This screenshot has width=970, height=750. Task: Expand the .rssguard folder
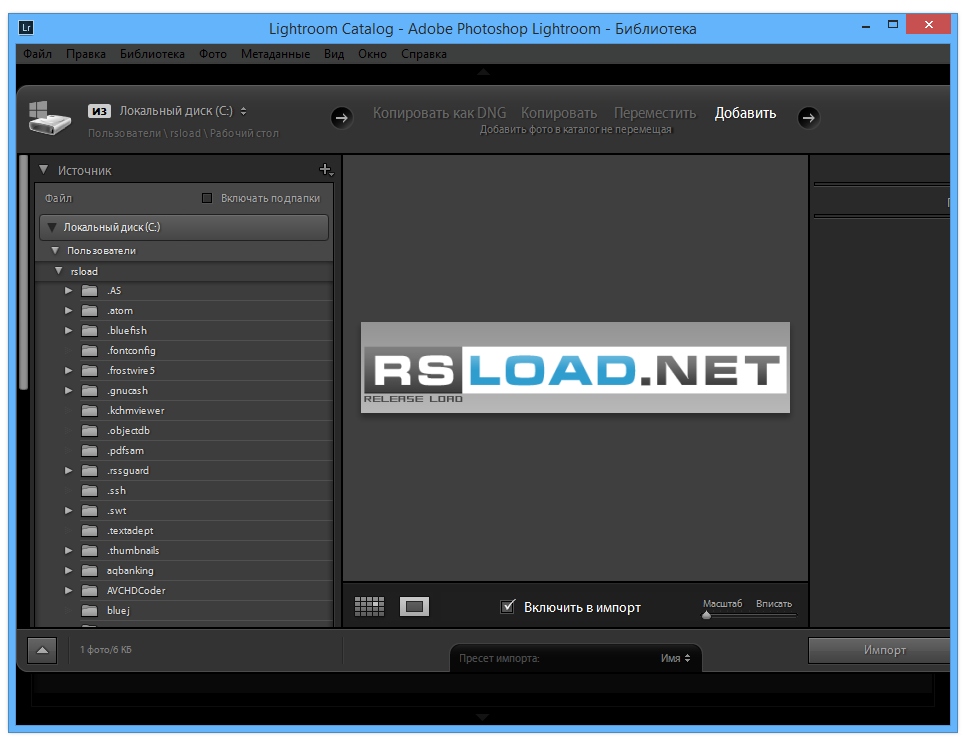point(69,471)
